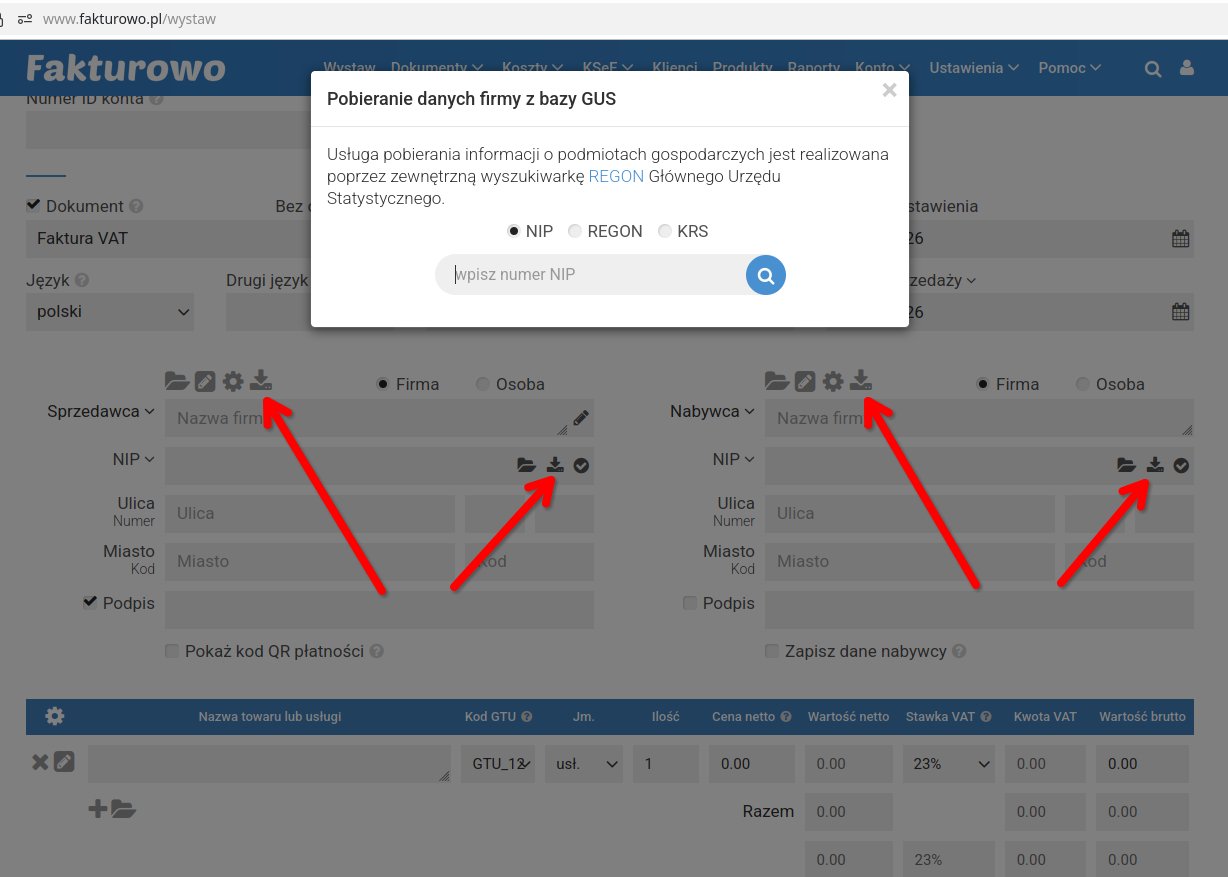
Task: Select Firma radio for Nabywca
Action: coord(983,384)
